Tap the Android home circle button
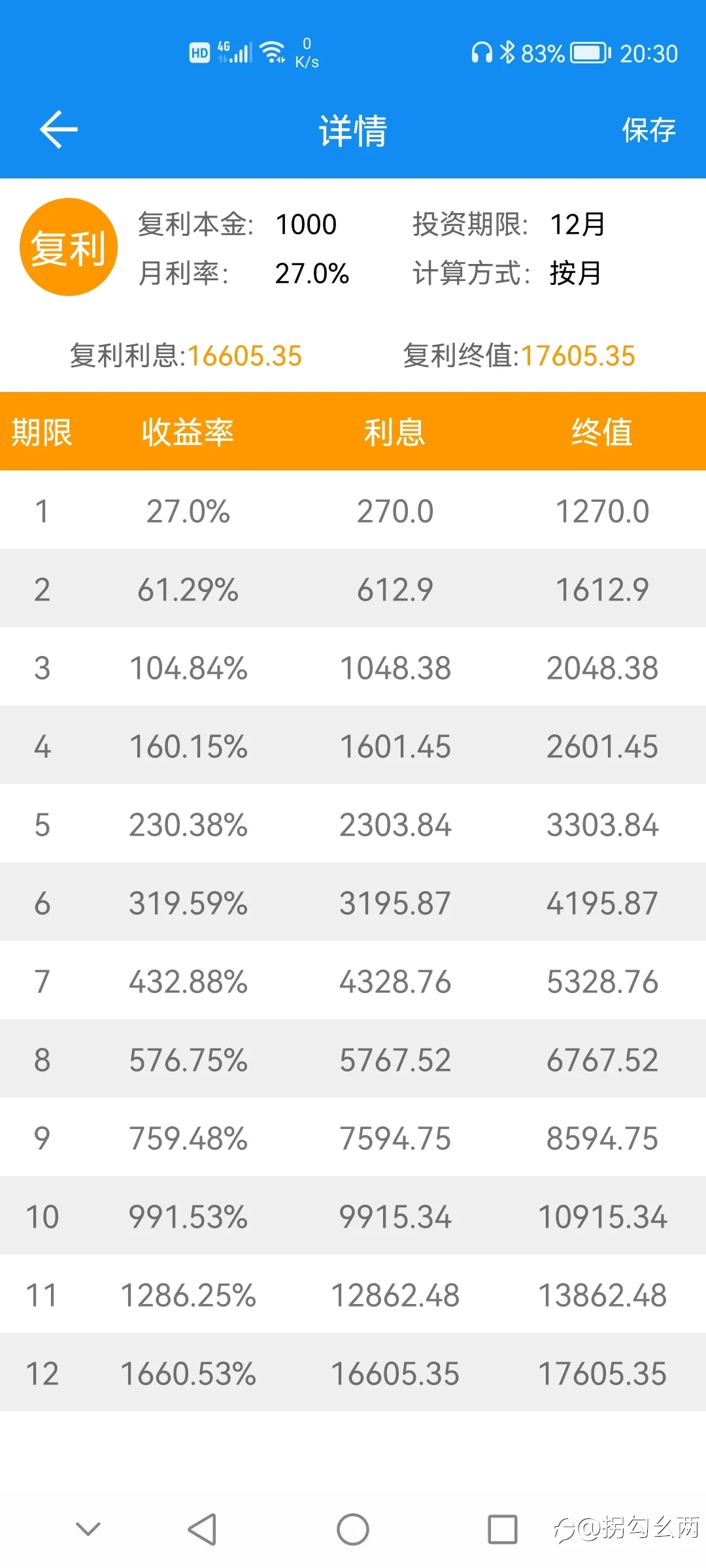The height and width of the screenshot is (1568, 706). [x=353, y=1529]
